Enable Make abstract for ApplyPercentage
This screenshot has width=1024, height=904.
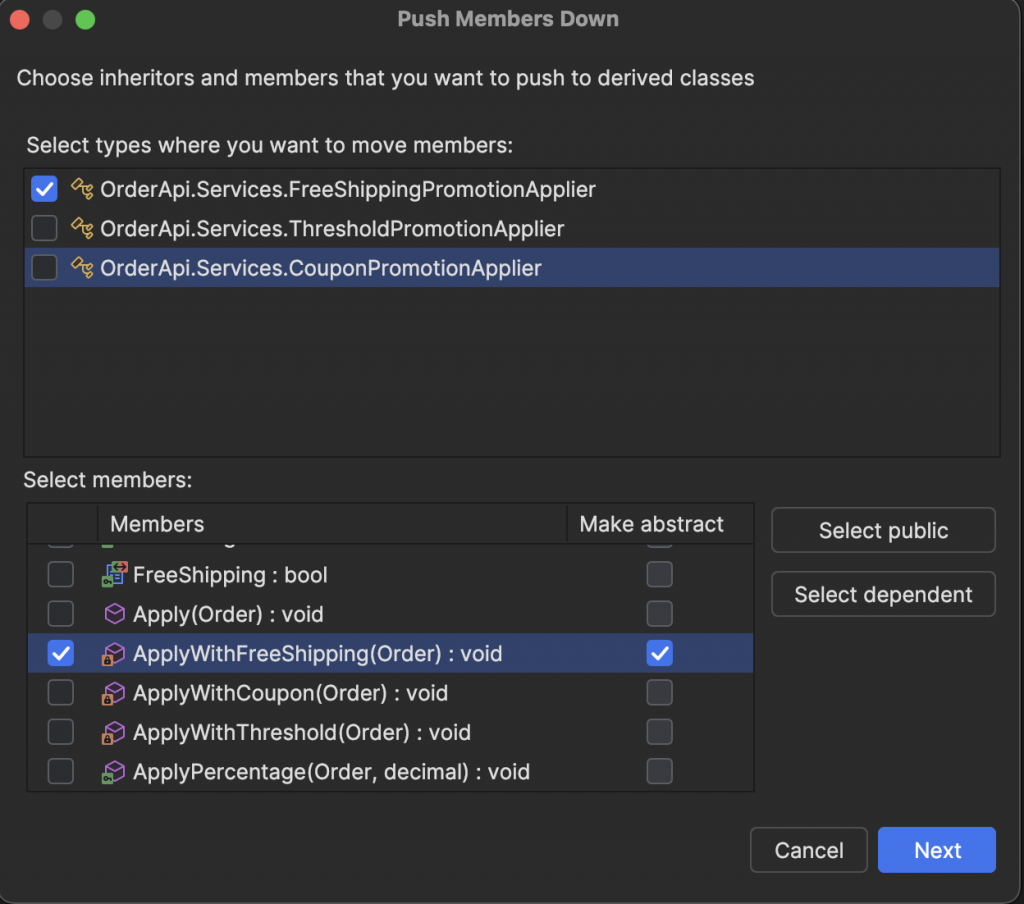tap(659, 772)
